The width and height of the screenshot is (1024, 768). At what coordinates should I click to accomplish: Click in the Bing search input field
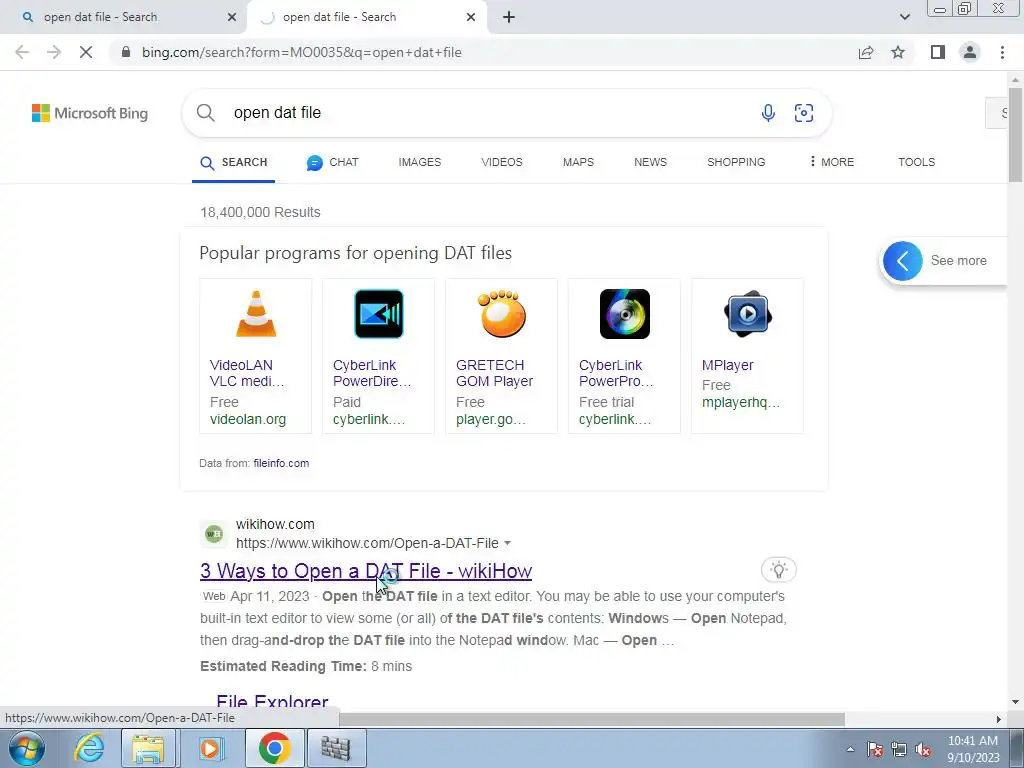click(x=490, y=113)
